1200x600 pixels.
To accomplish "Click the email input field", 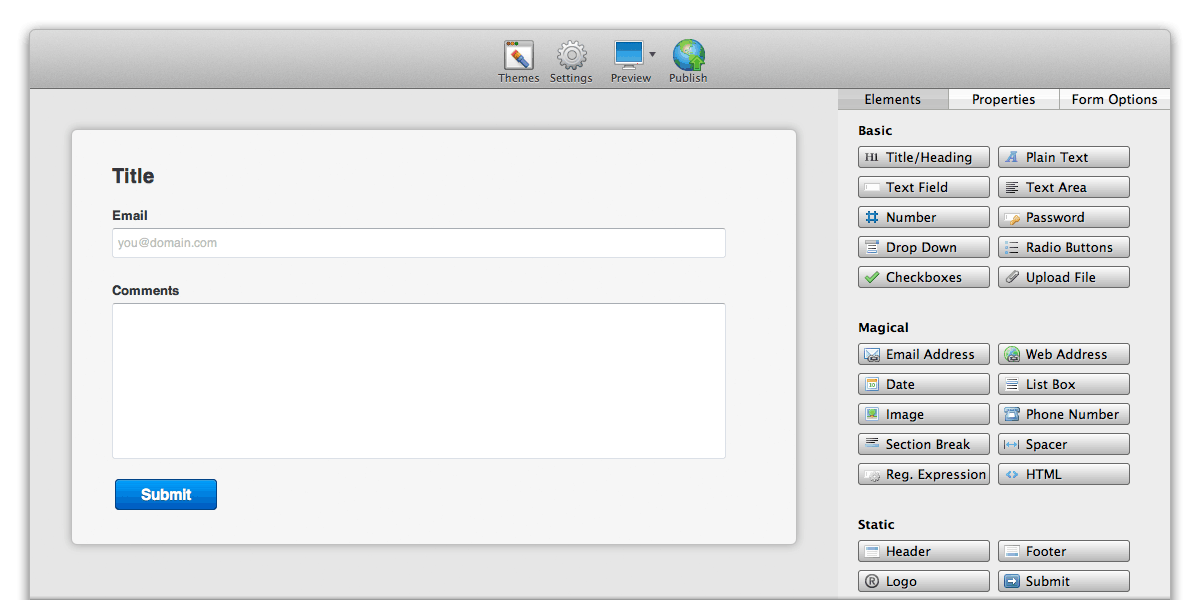I will point(418,242).
